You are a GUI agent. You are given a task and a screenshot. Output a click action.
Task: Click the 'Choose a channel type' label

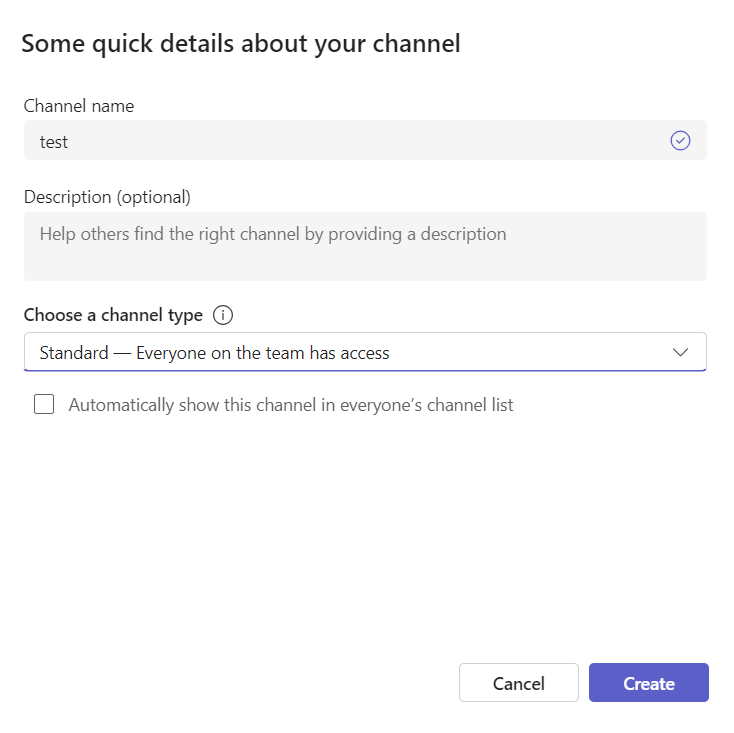point(113,315)
